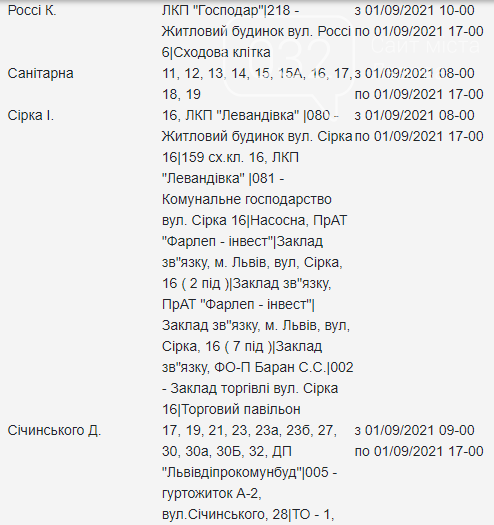Click the Санітарна 'з 01/09/2021 08-00' time
Screen dimensions: 494x525
tap(415, 73)
